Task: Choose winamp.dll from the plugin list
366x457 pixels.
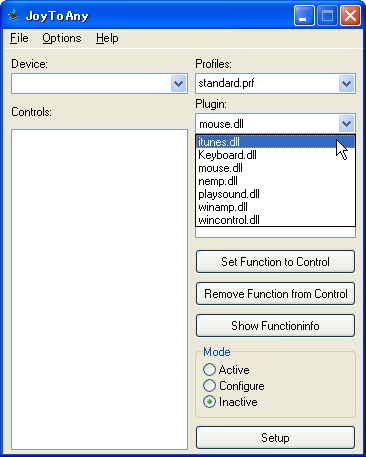Action: [x=275, y=207]
